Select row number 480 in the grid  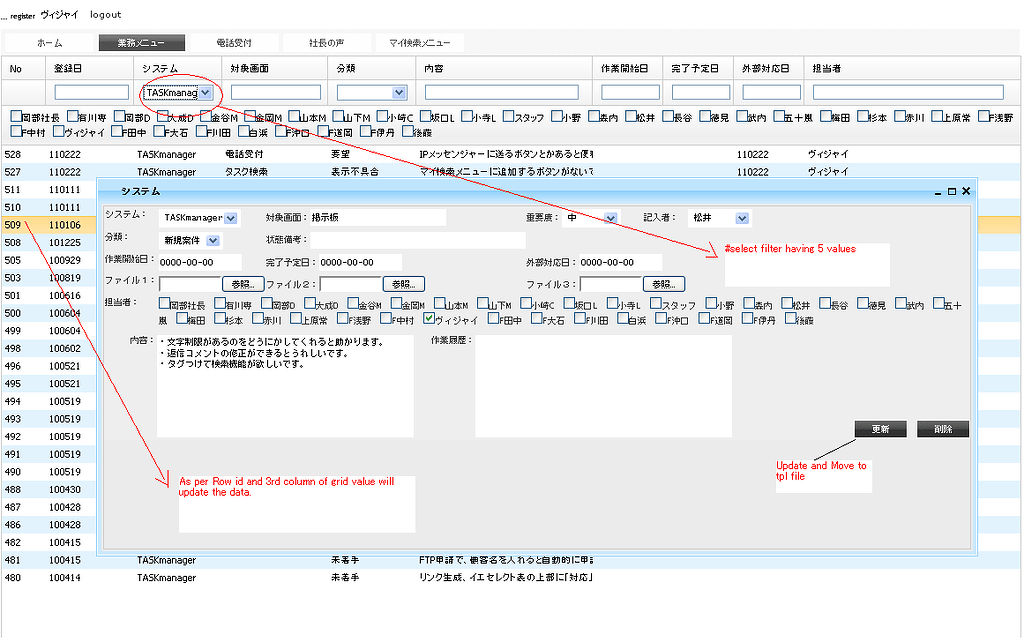click(13, 578)
